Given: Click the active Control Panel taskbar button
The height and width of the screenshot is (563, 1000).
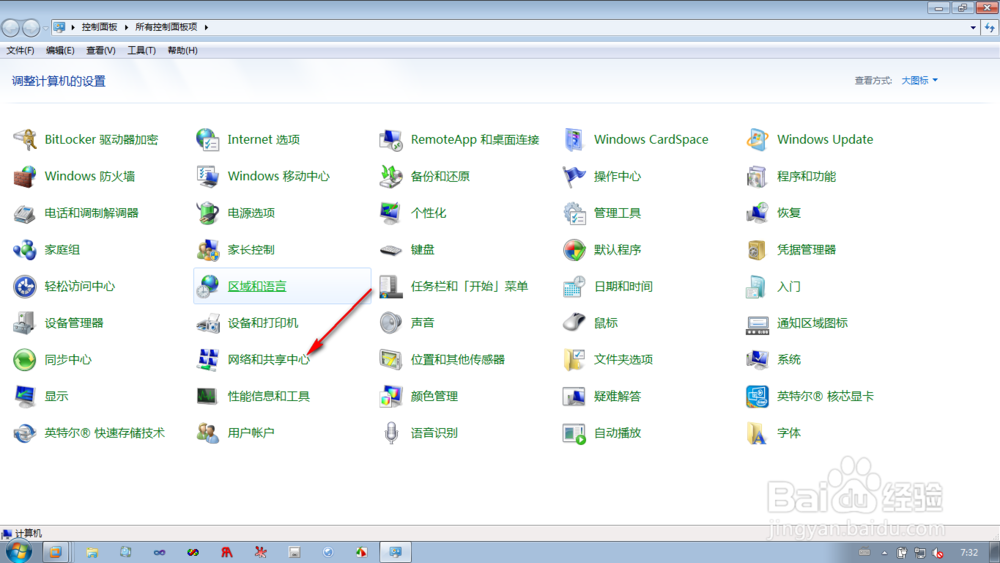Looking at the screenshot, I should [x=395, y=552].
